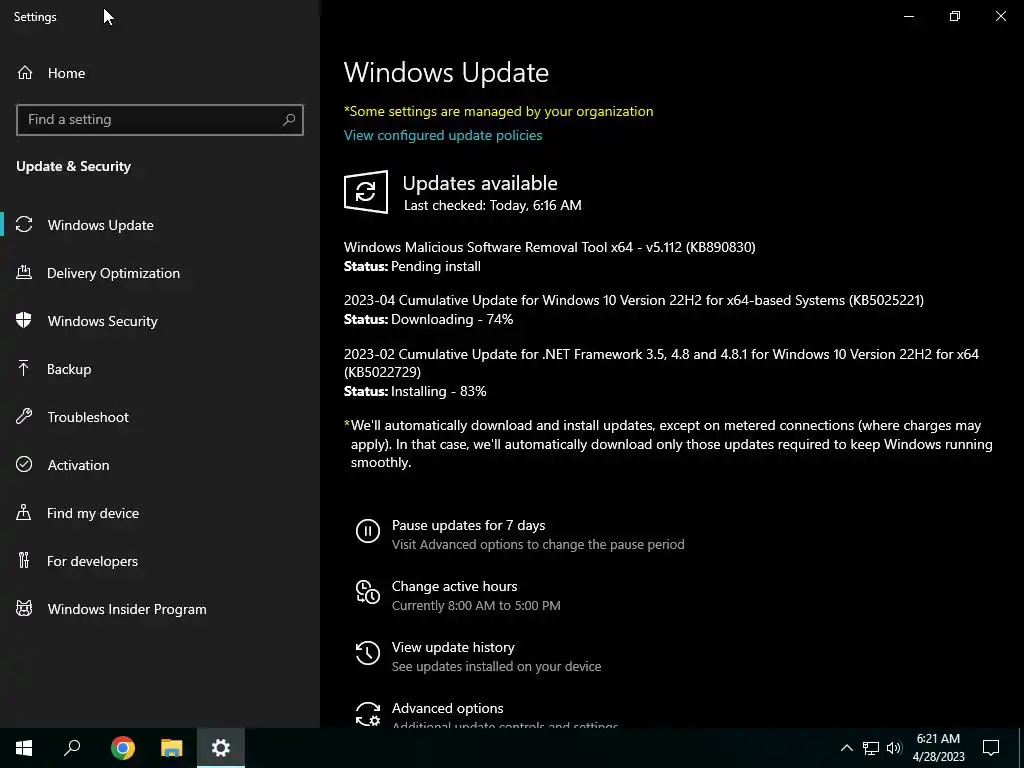Open File Explorer from the taskbar
The height and width of the screenshot is (768, 1024).
tap(172, 748)
